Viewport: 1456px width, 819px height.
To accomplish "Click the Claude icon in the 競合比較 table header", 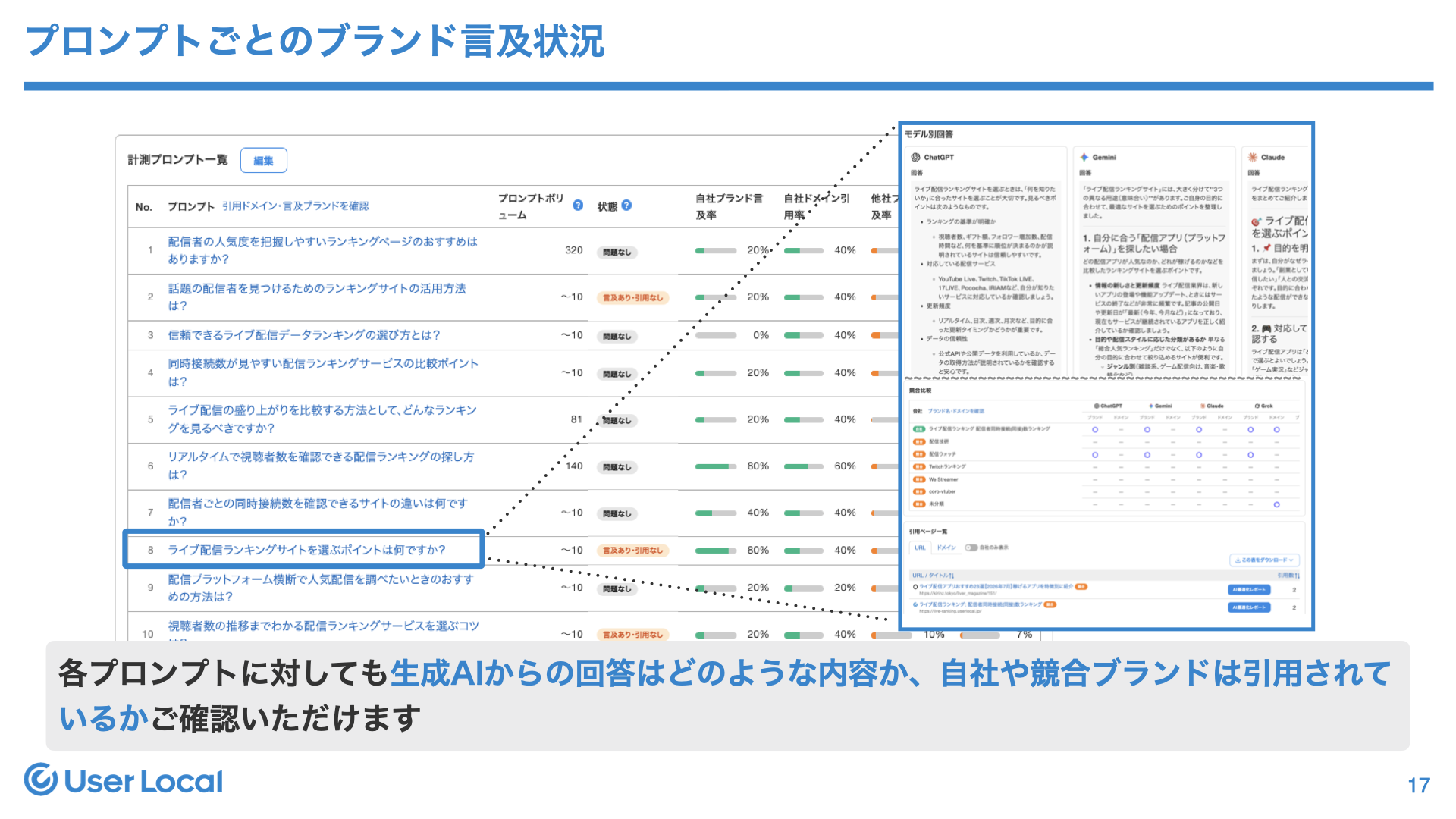I will point(1203,406).
